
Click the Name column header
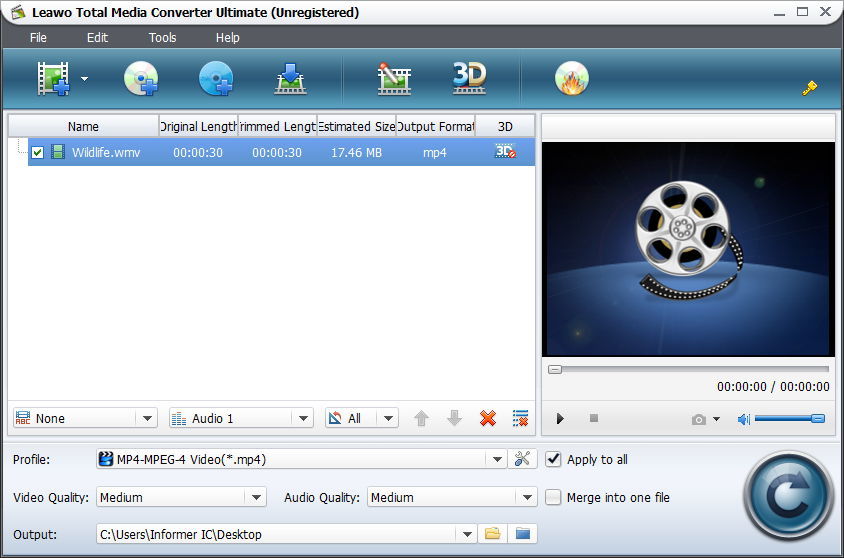click(x=83, y=126)
